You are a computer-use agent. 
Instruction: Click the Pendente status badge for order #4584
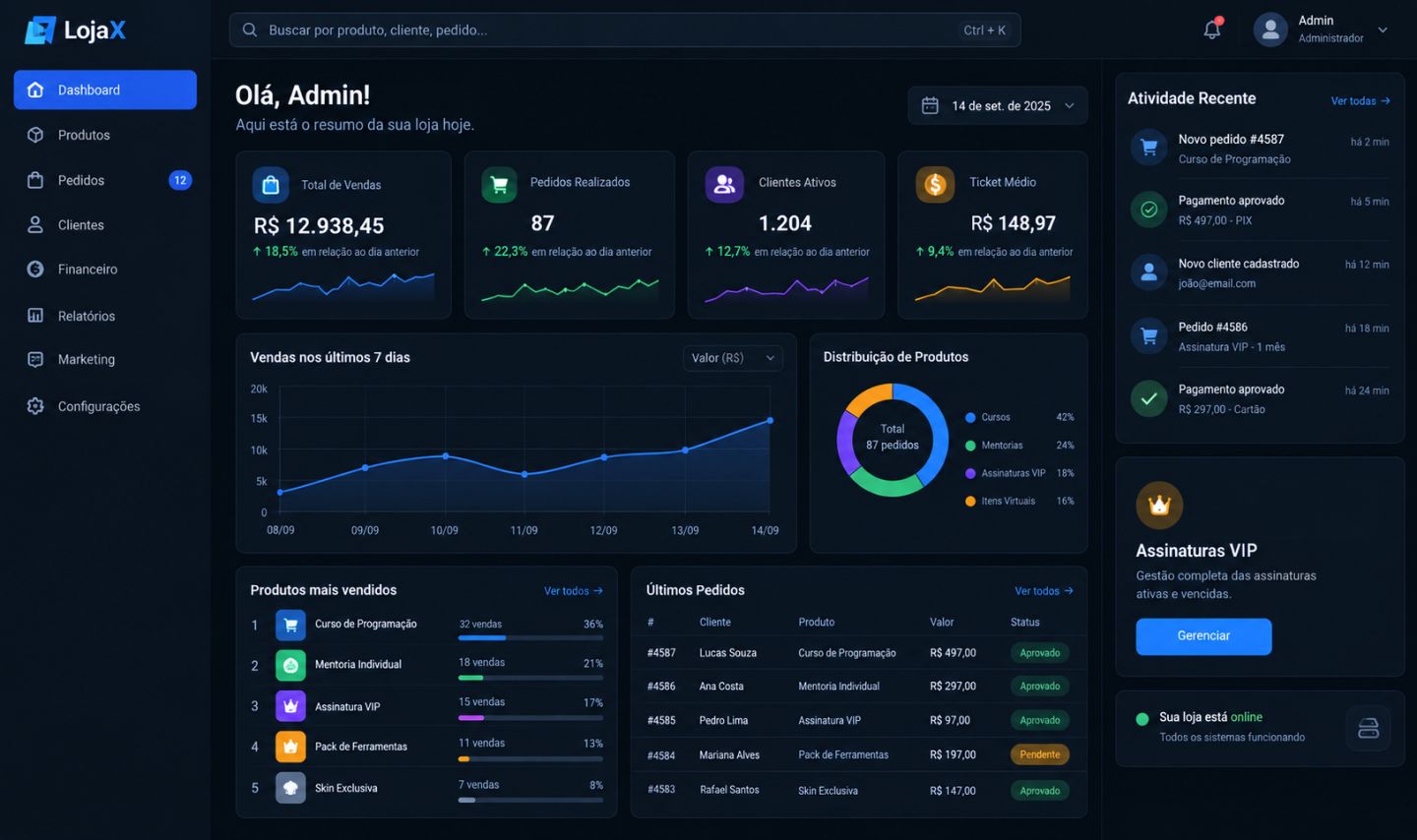(1039, 755)
